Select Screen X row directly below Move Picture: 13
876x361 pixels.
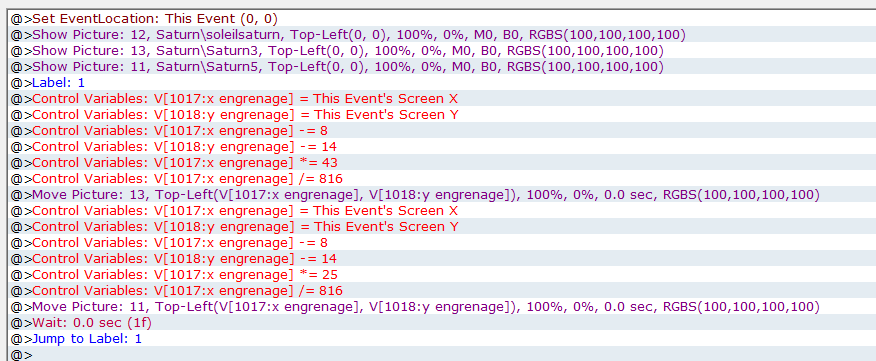(441, 211)
